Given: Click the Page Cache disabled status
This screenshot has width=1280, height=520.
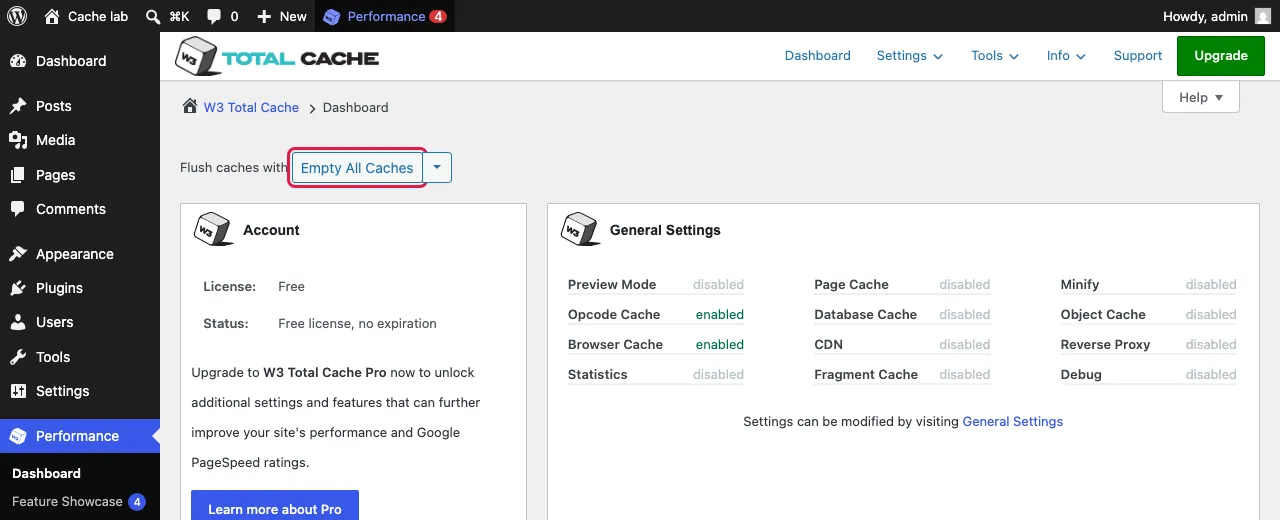Looking at the screenshot, I should (x=965, y=284).
